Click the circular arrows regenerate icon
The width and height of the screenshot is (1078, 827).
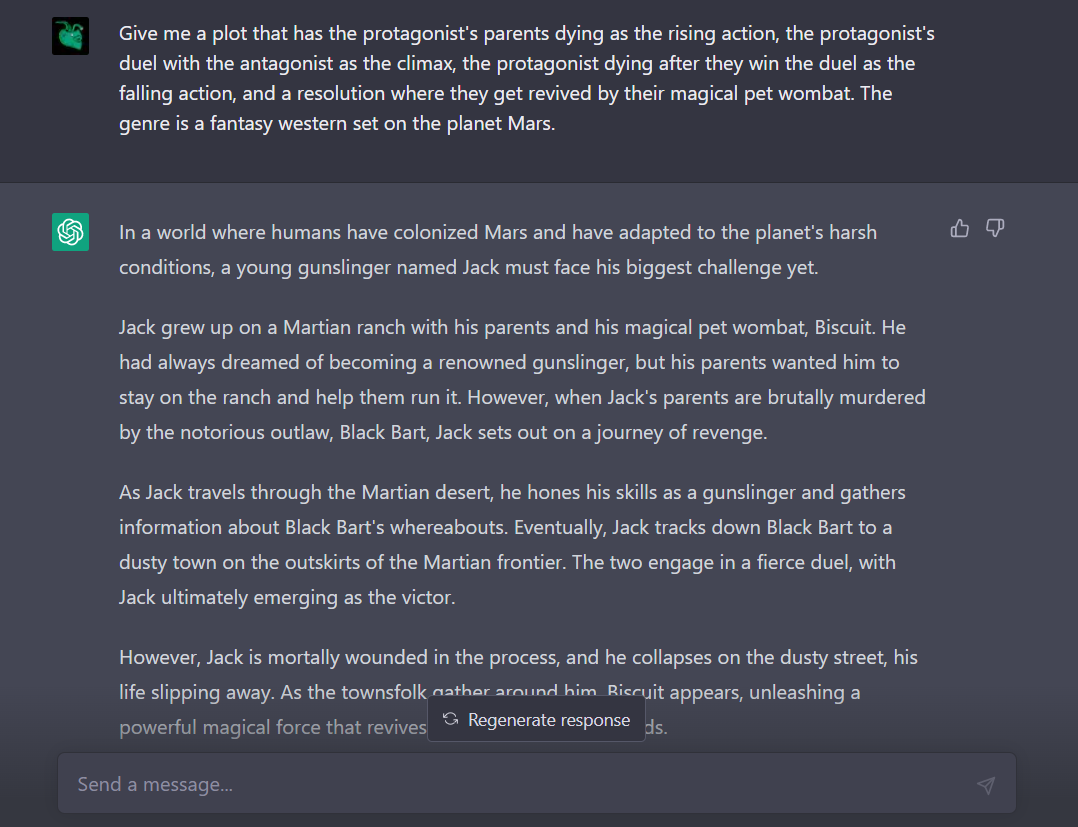tap(451, 720)
